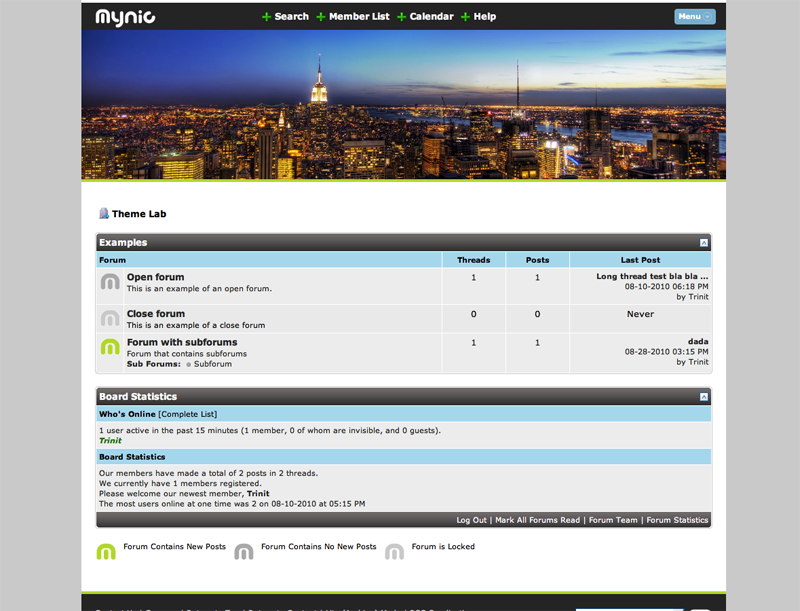Click the Close forum locked icon
The image size is (800, 611).
[x=110, y=319]
